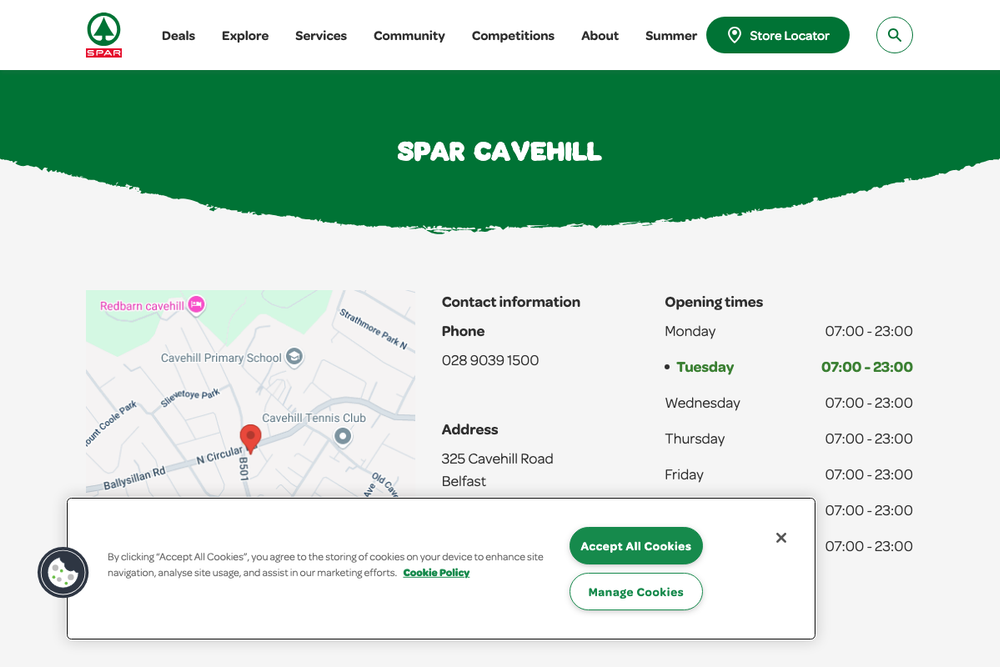Click the highlighted Tuesday row
The height and width of the screenshot is (667, 1000).
coord(788,367)
